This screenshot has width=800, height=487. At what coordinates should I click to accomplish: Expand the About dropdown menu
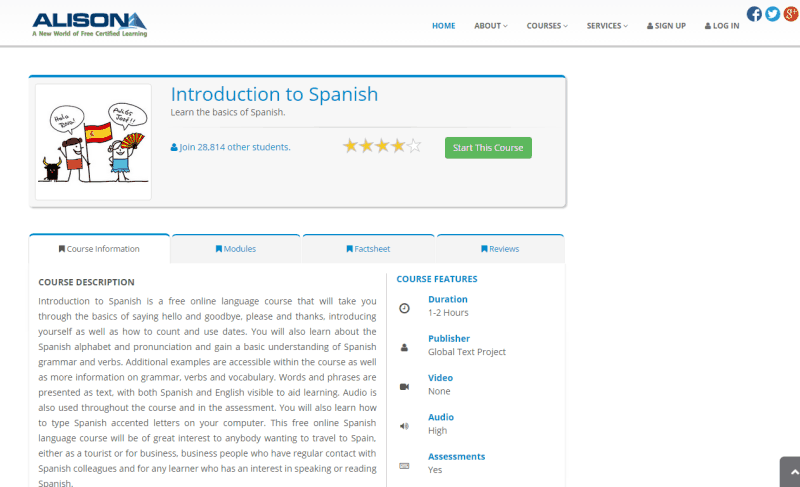[491, 25]
